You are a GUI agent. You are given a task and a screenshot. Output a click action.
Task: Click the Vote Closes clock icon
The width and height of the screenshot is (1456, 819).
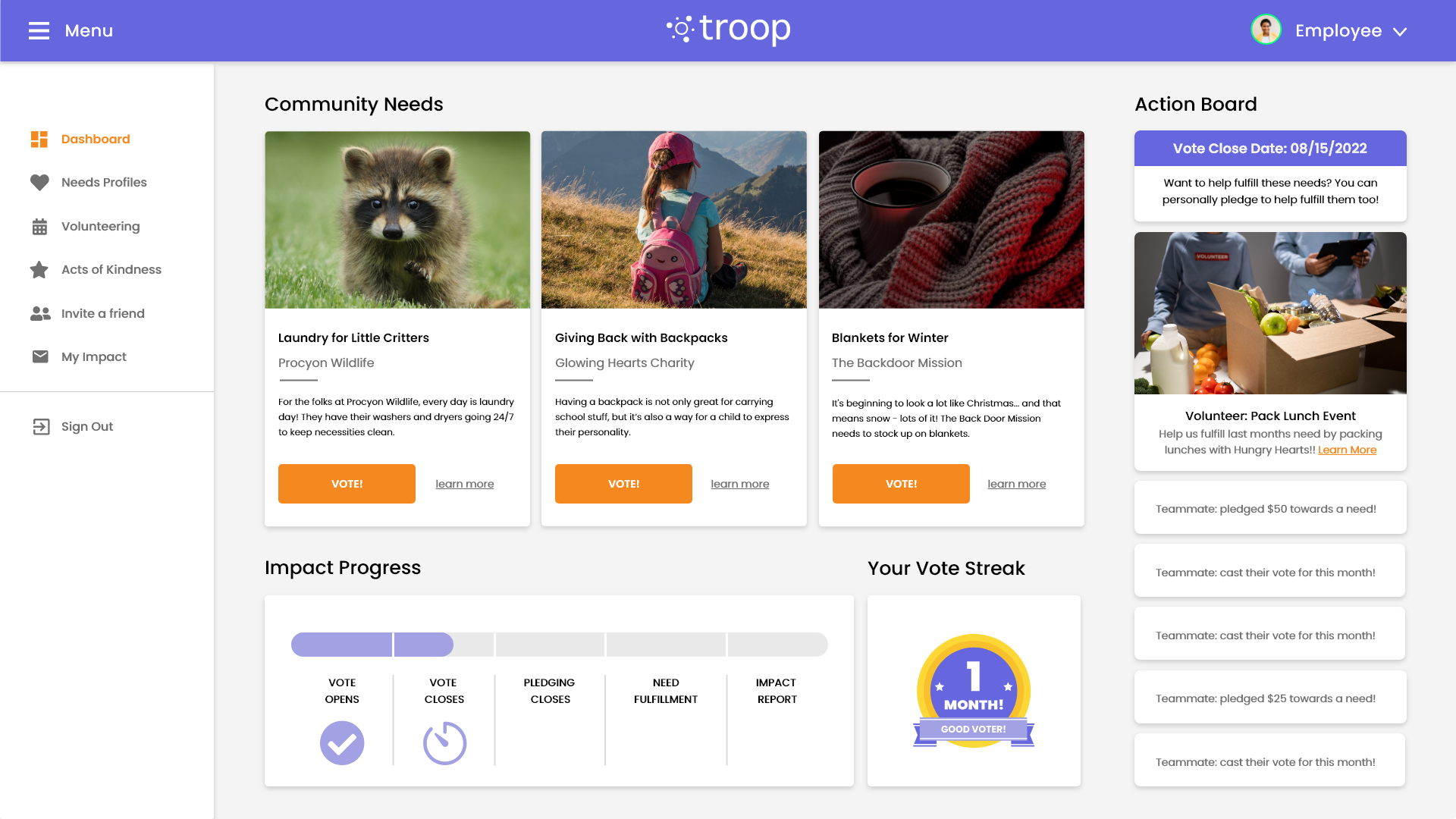(x=444, y=743)
